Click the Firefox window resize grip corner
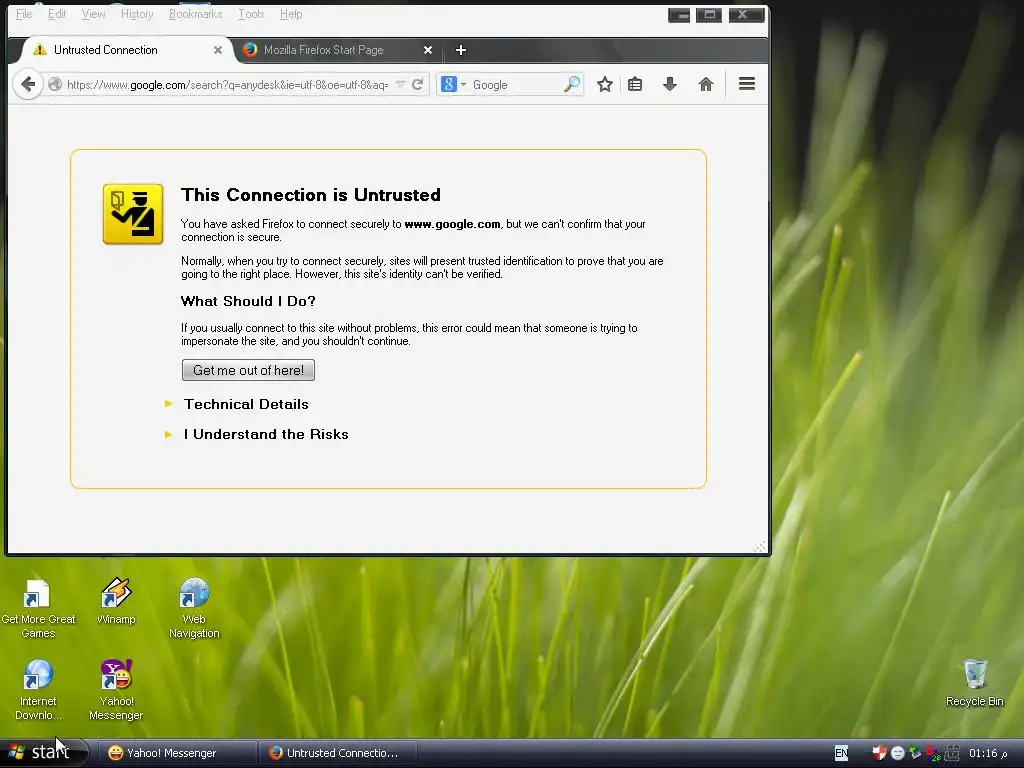This screenshot has height=768, width=1024. click(x=760, y=547)
